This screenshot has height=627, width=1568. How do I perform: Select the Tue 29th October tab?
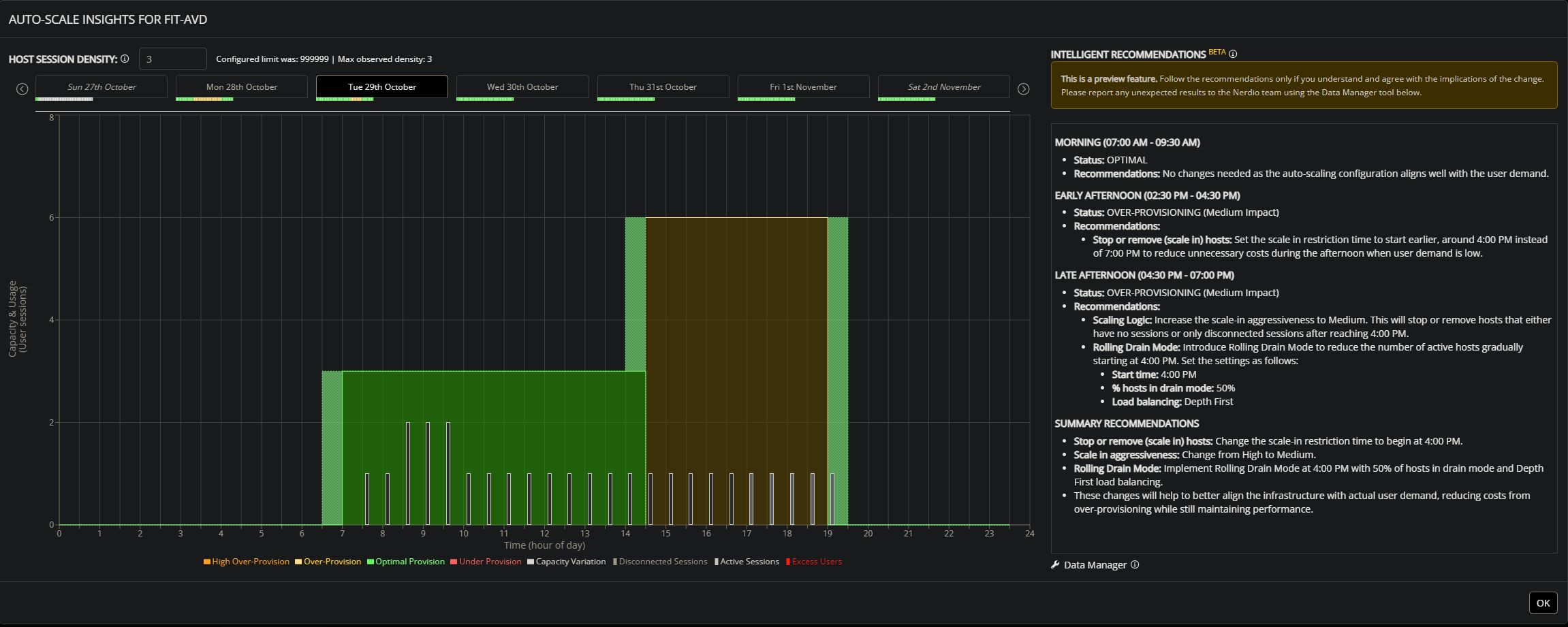(382, 87)
